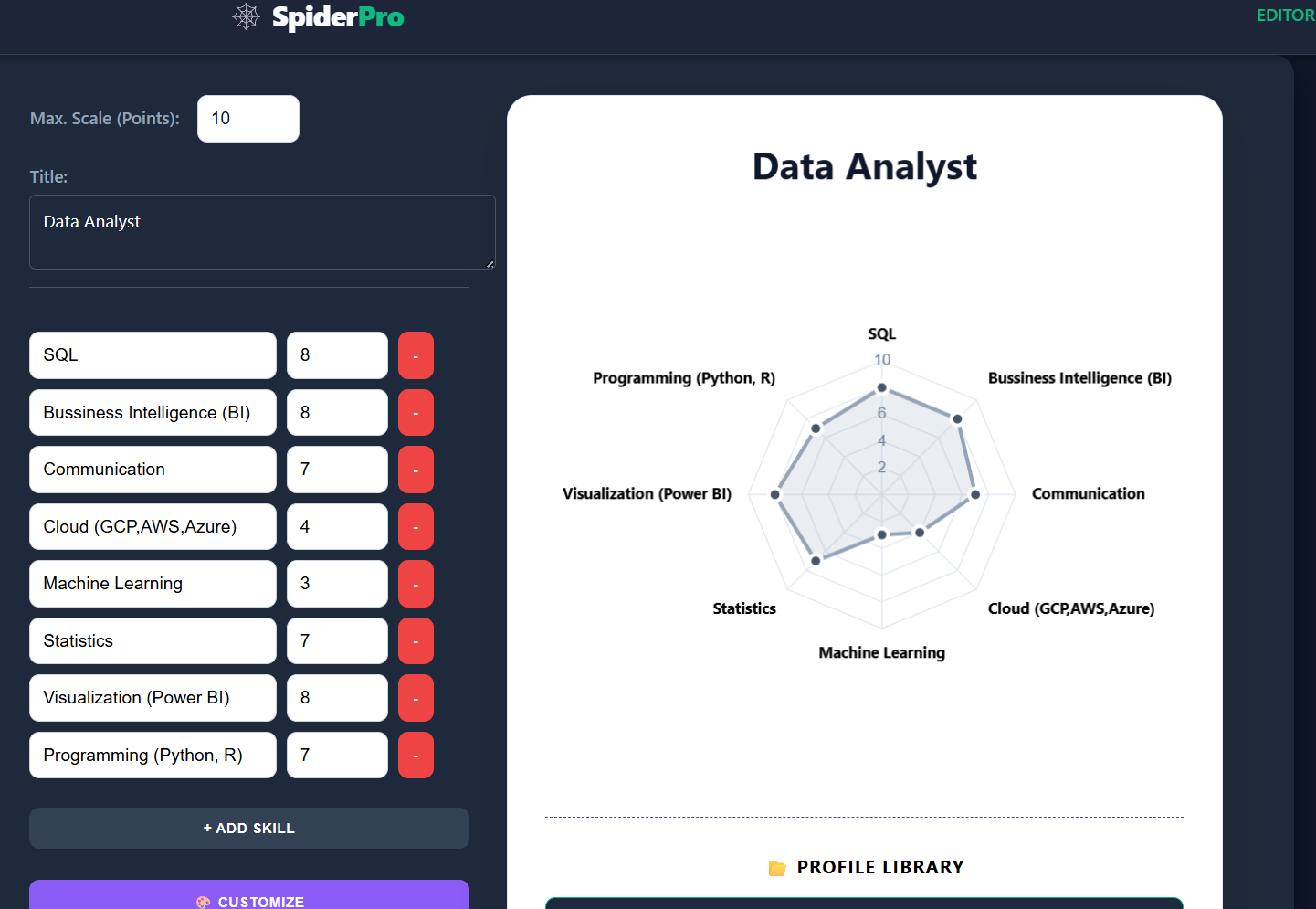Open the EDITOR link
1316x909 pixels.
coord(1285,15)
